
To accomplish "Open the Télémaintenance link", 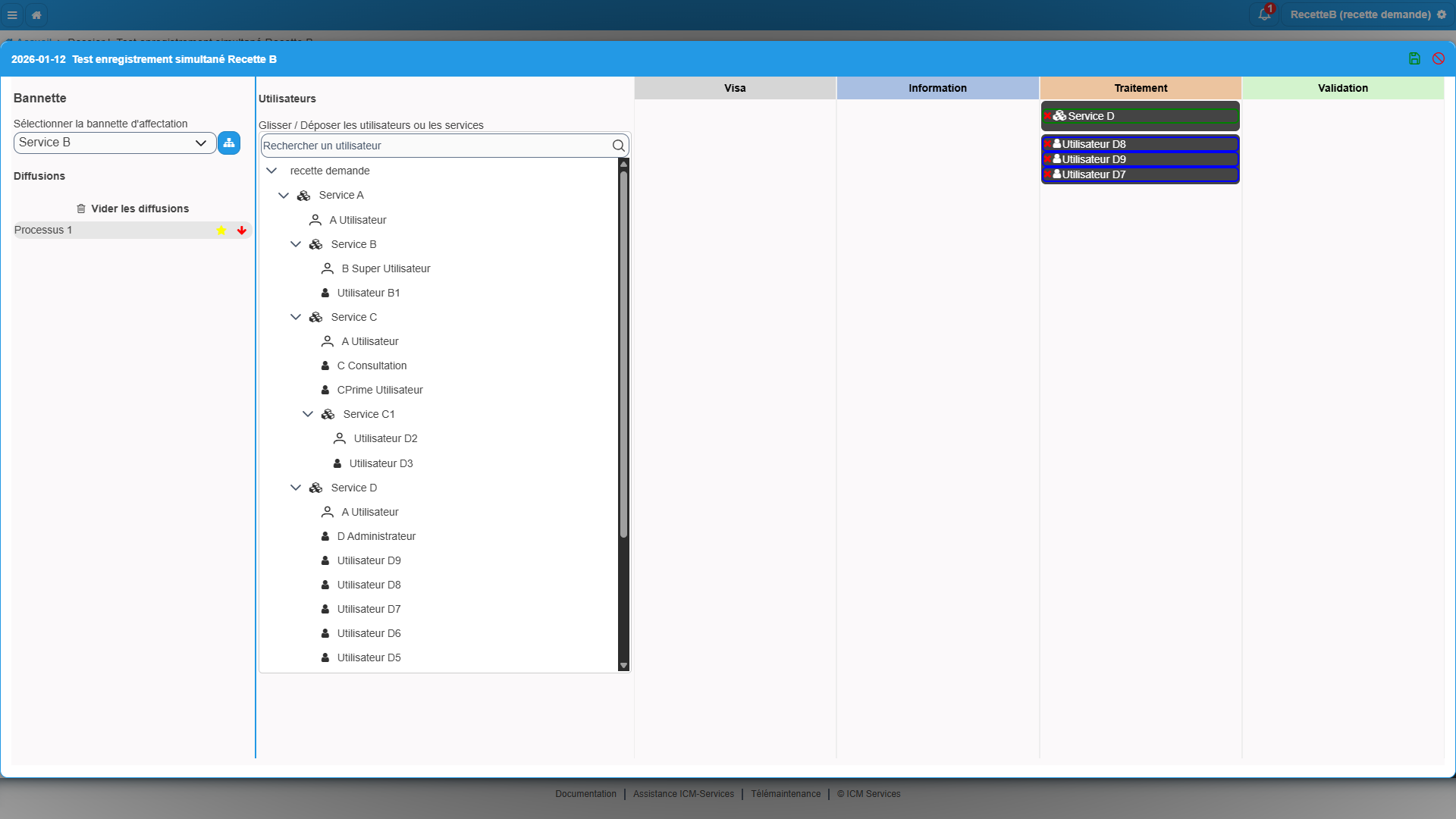I will pyautogui.click(x=786, y=794).
